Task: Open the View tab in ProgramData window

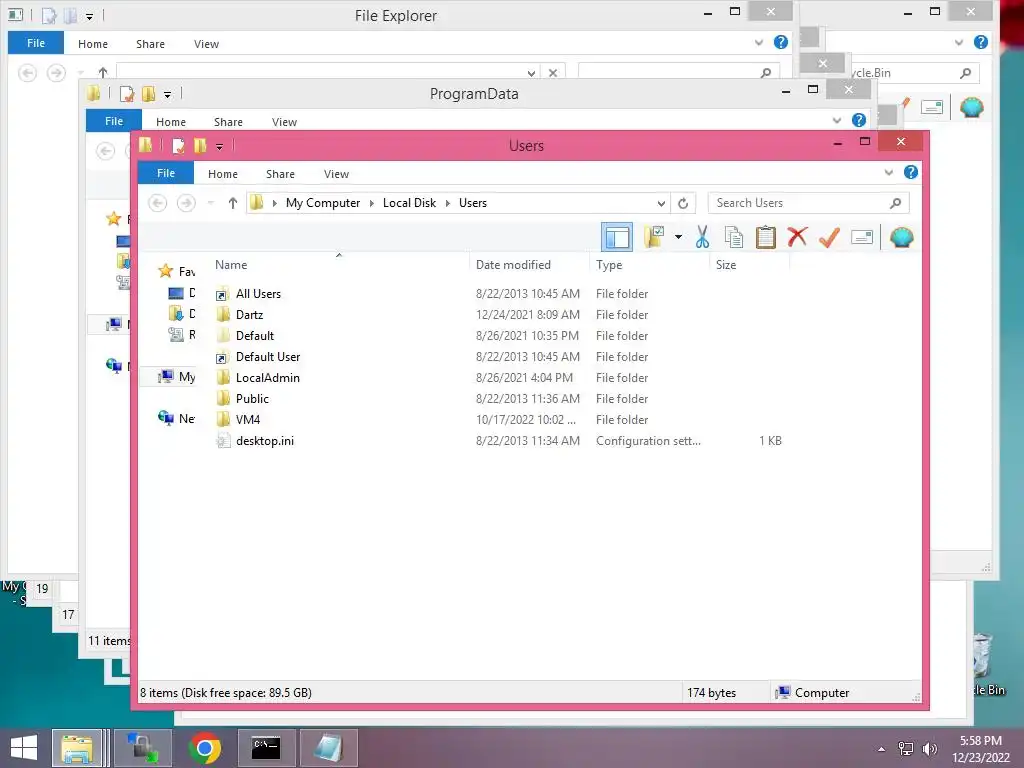Action: click(284, 121)
